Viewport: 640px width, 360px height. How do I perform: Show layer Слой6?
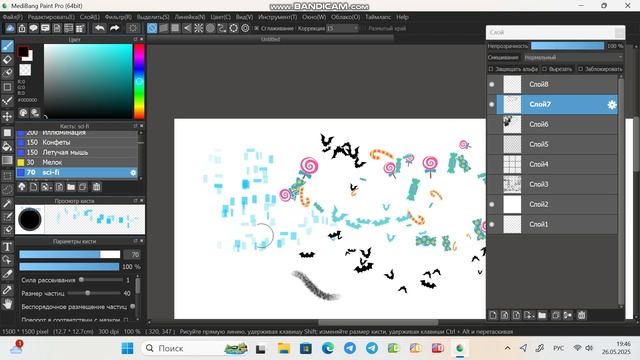pos(492,124)
